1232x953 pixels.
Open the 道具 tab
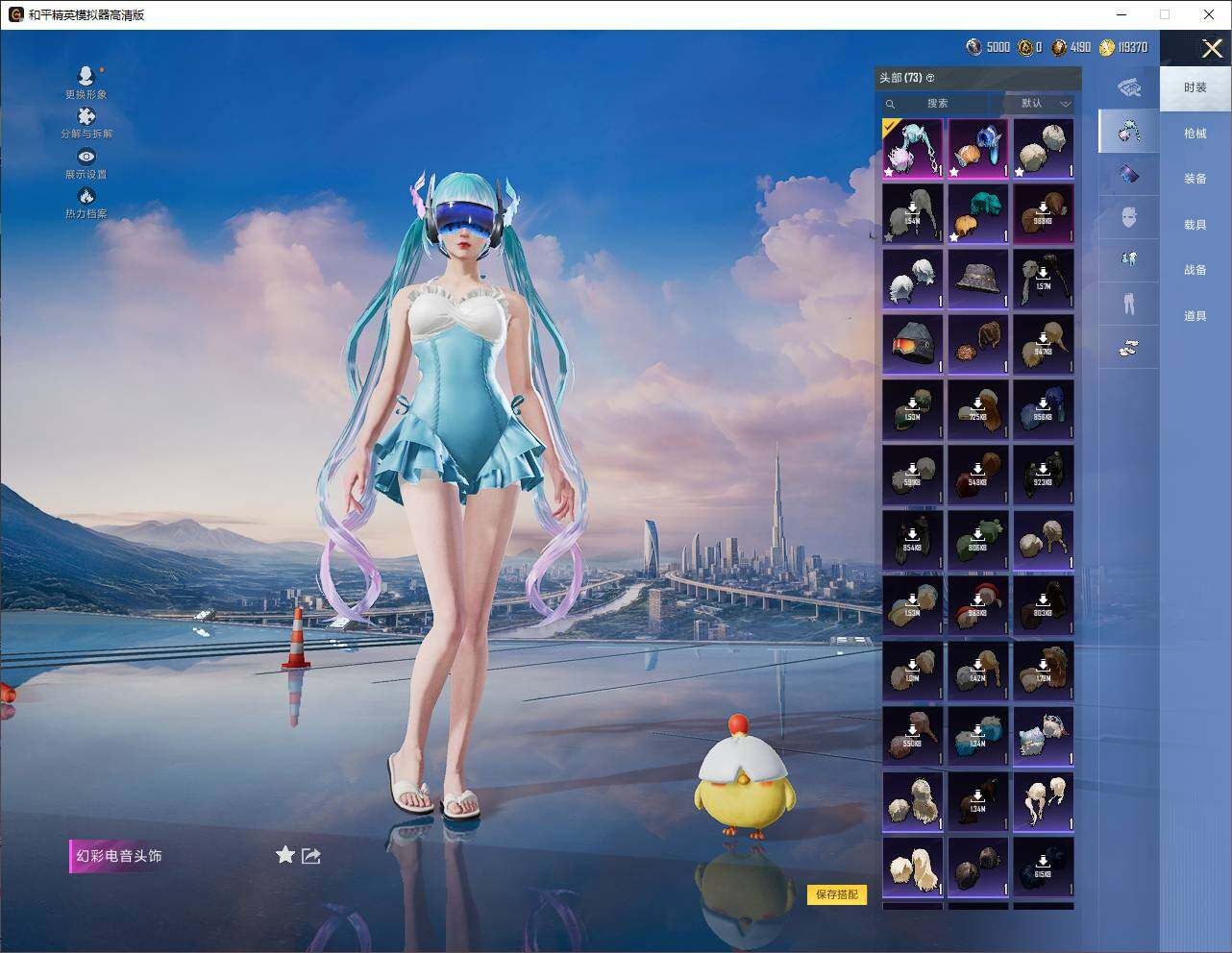tap(1195, 316)
